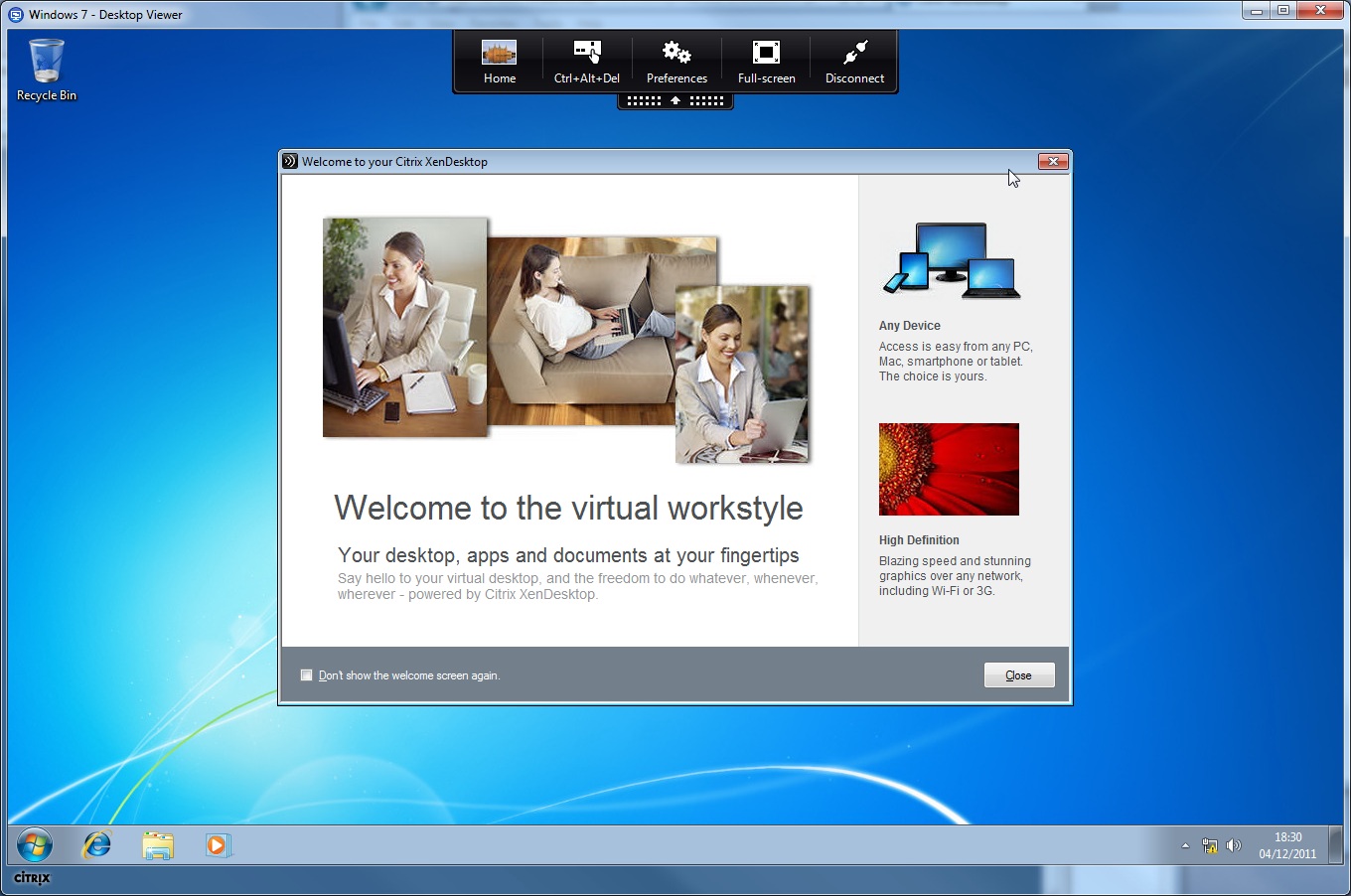Maximize the Desktop Viewer window
The image size is (1351, 896).
[x=1283, y=11]
